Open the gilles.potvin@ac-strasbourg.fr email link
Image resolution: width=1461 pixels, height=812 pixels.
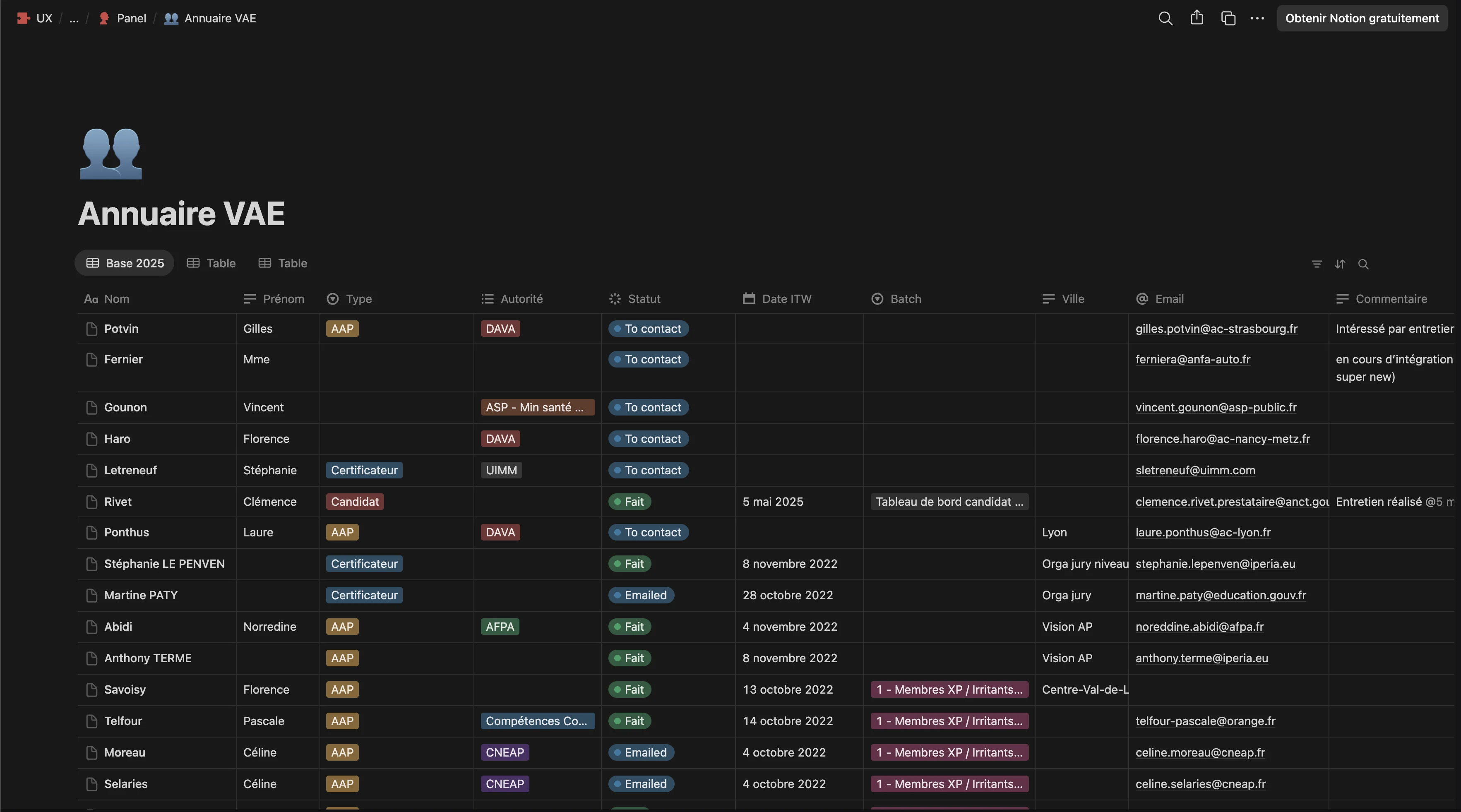tap(1216, 329)
